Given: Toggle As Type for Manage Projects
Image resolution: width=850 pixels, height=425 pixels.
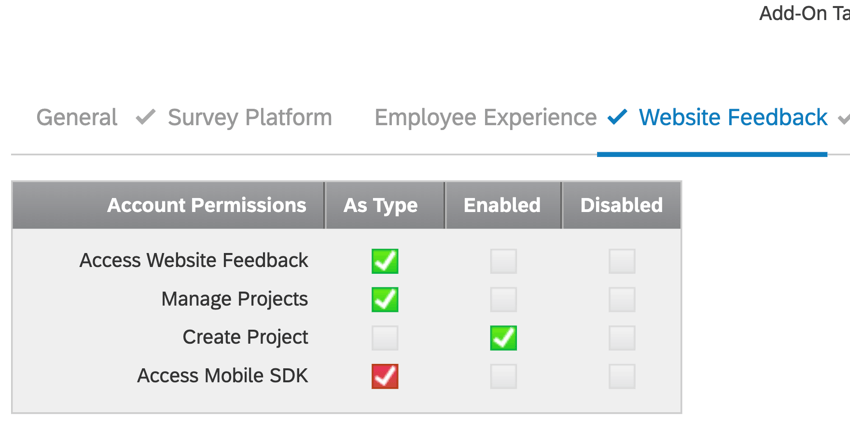Looking at the screenshot, I should (x=385, y=299).
